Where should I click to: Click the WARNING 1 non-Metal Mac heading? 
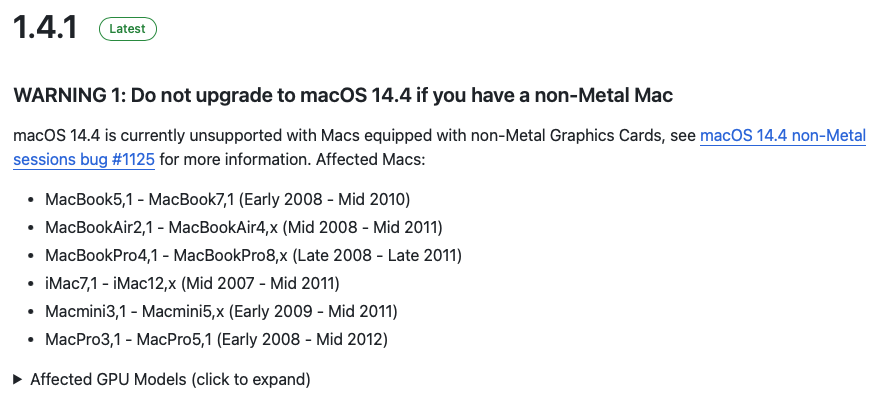pyautogui.click(x=343, y=95)
